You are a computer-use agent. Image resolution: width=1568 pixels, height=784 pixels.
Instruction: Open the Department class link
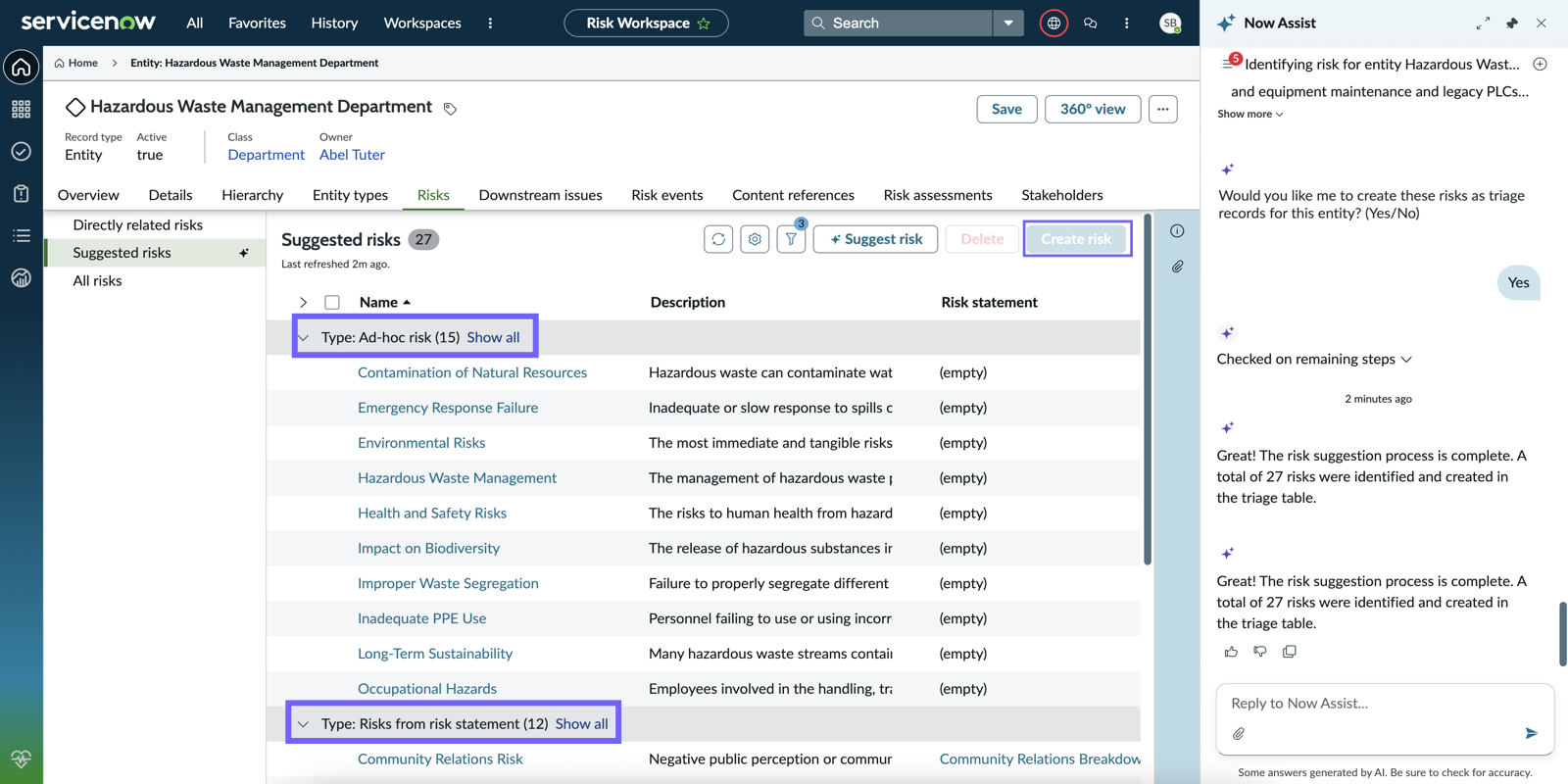coord(266,155)
